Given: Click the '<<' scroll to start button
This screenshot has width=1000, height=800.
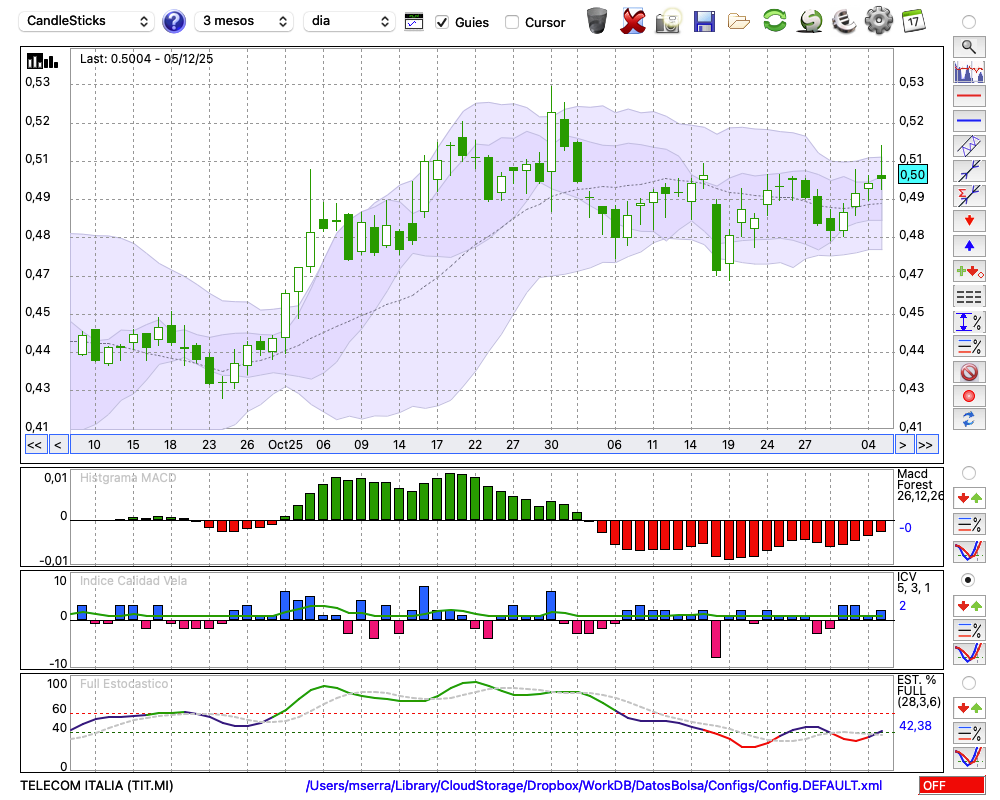Looking at the screenshot, I should click(x=34, y=445).
